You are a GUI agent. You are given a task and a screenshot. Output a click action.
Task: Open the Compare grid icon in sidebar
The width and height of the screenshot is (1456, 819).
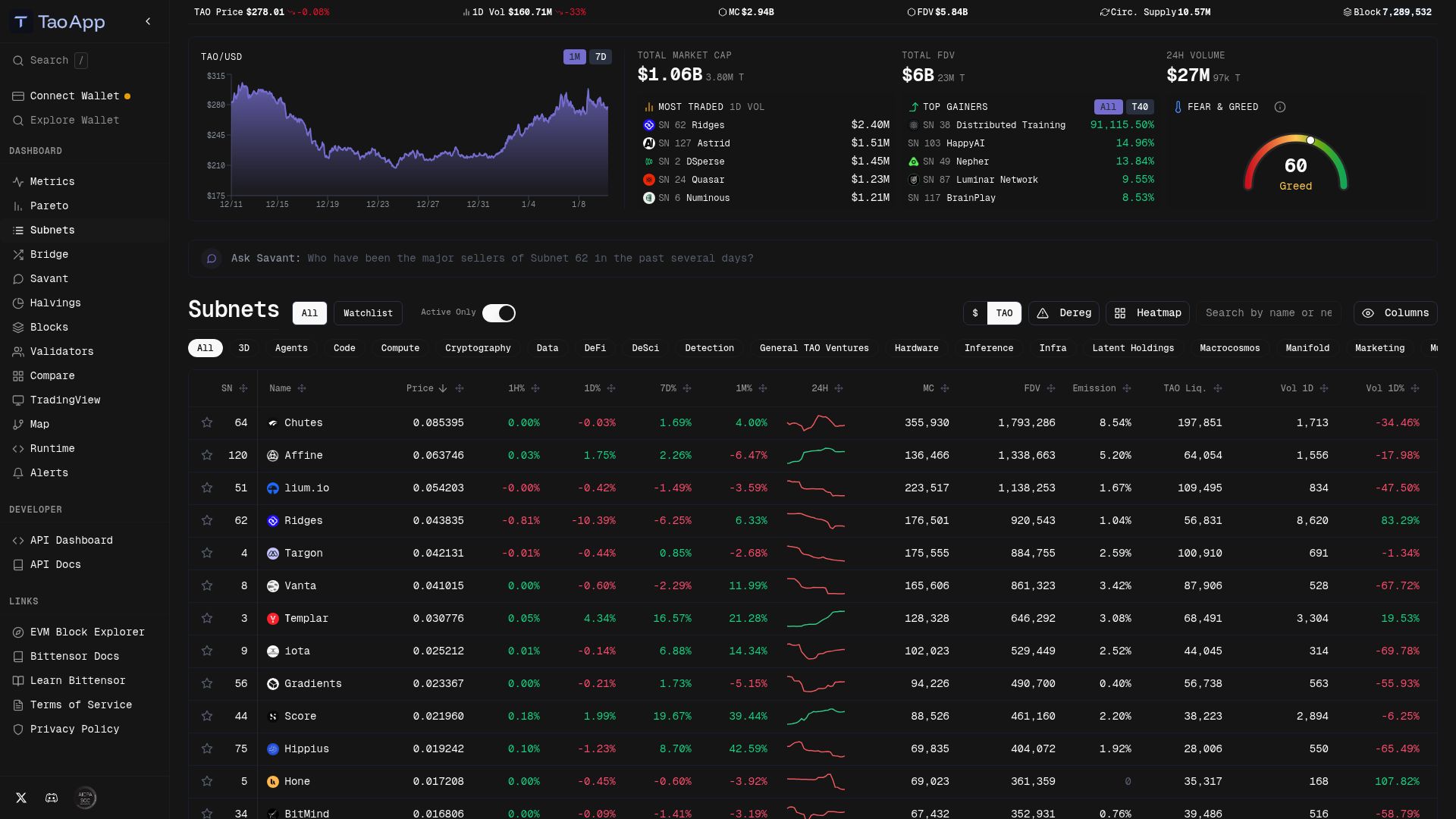pyautogui.click(x=18, y=375)
